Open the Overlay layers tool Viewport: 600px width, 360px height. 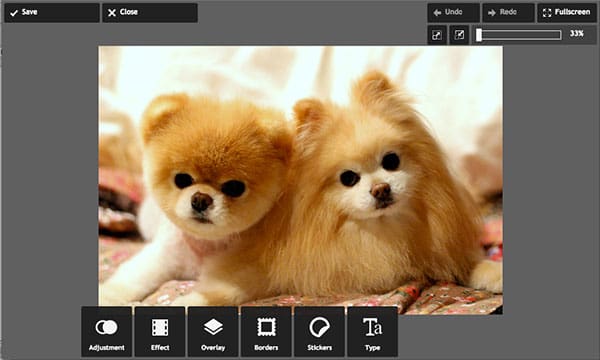click(x=213, y=332)
